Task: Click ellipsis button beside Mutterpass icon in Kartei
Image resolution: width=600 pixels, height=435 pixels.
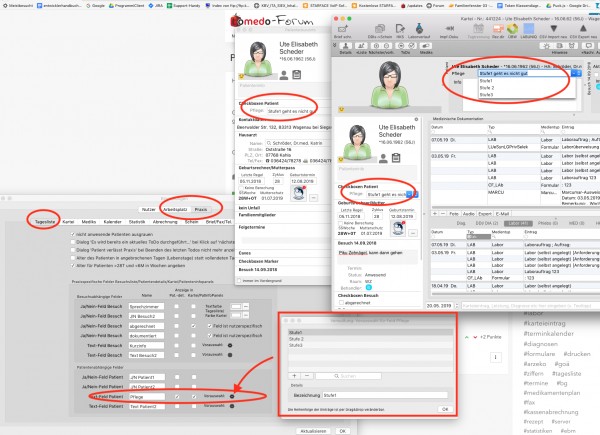Action: pyautogui.click(x=412, y=233)
